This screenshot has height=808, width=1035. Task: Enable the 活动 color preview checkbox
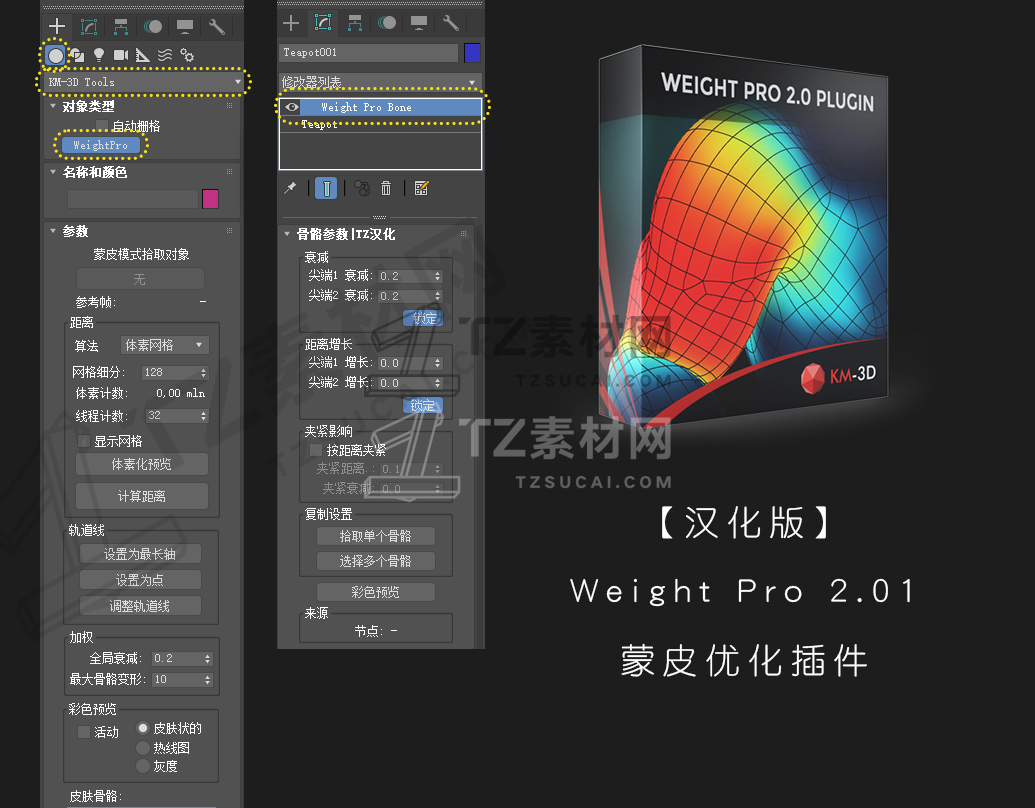(x=84, y=732)
